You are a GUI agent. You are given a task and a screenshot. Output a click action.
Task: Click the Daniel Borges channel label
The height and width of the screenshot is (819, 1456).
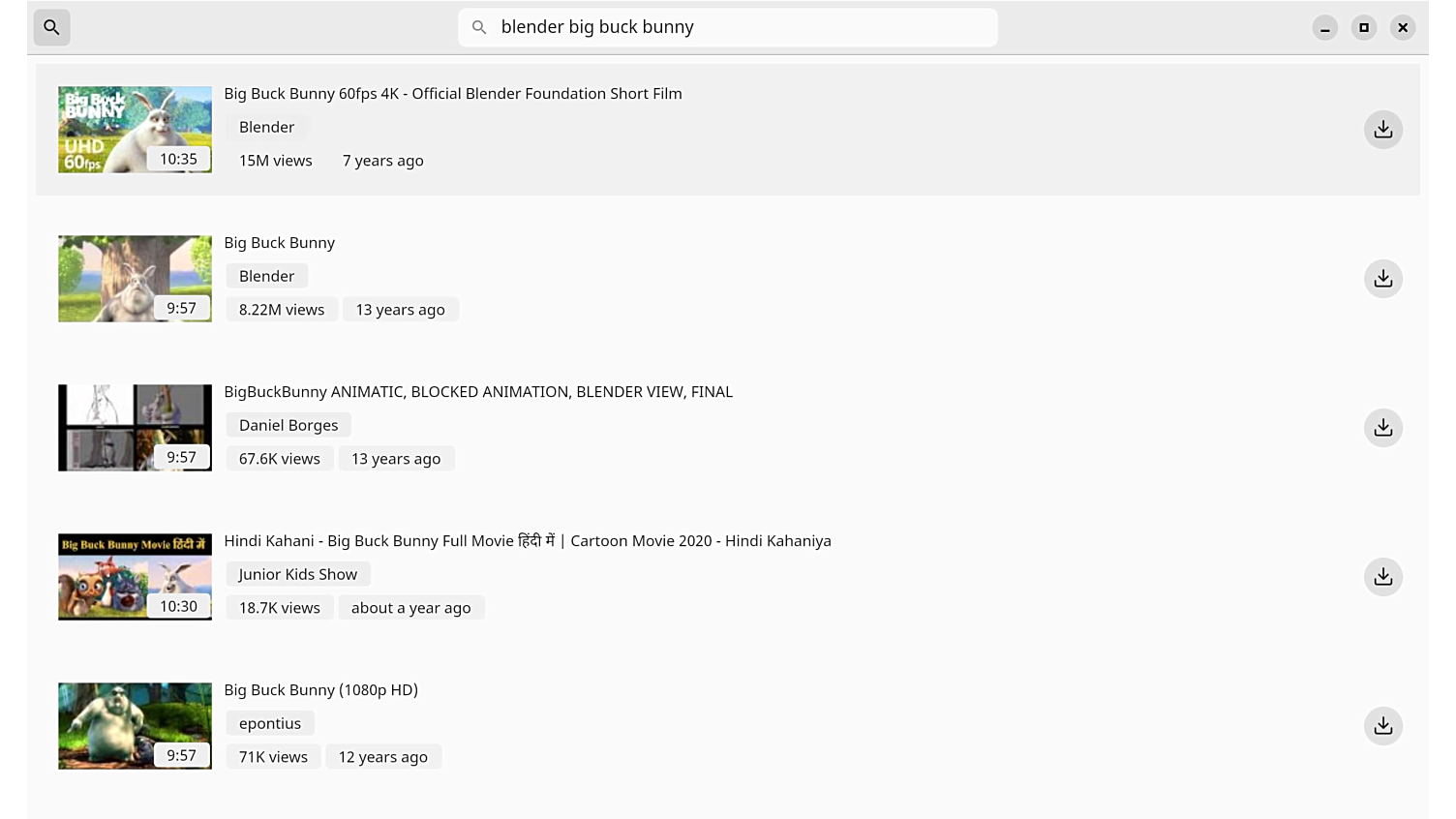(288, 425)
